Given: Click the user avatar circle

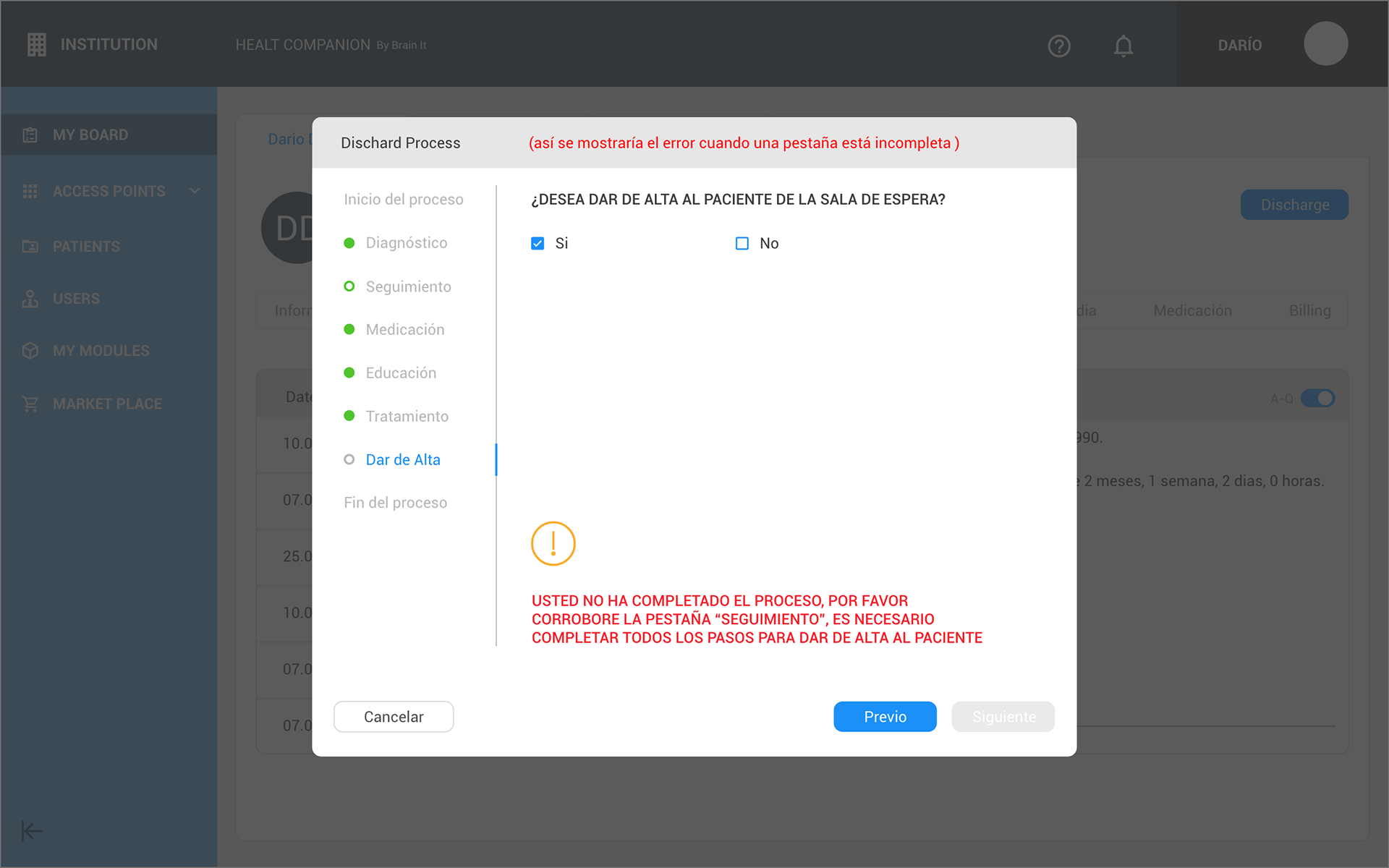Looking at the screenshot, I should [1325, 44].
